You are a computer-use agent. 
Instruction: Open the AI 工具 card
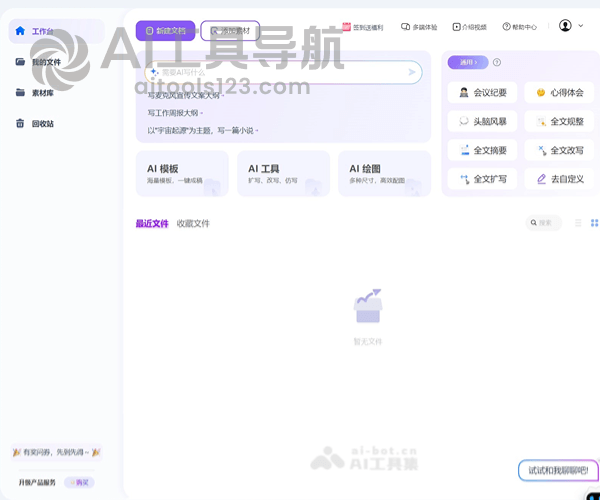(x=284, y=174)
